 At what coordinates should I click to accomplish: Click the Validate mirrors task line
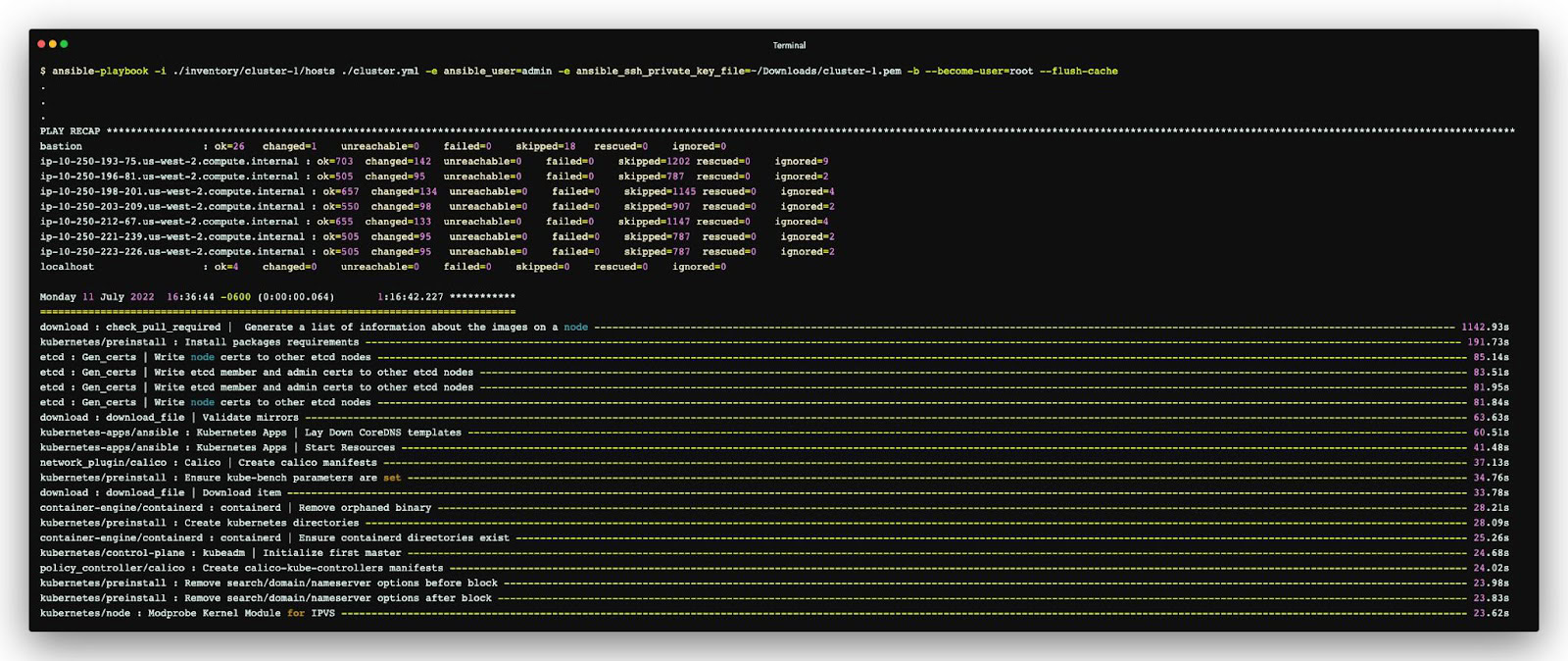coord(774,418)
